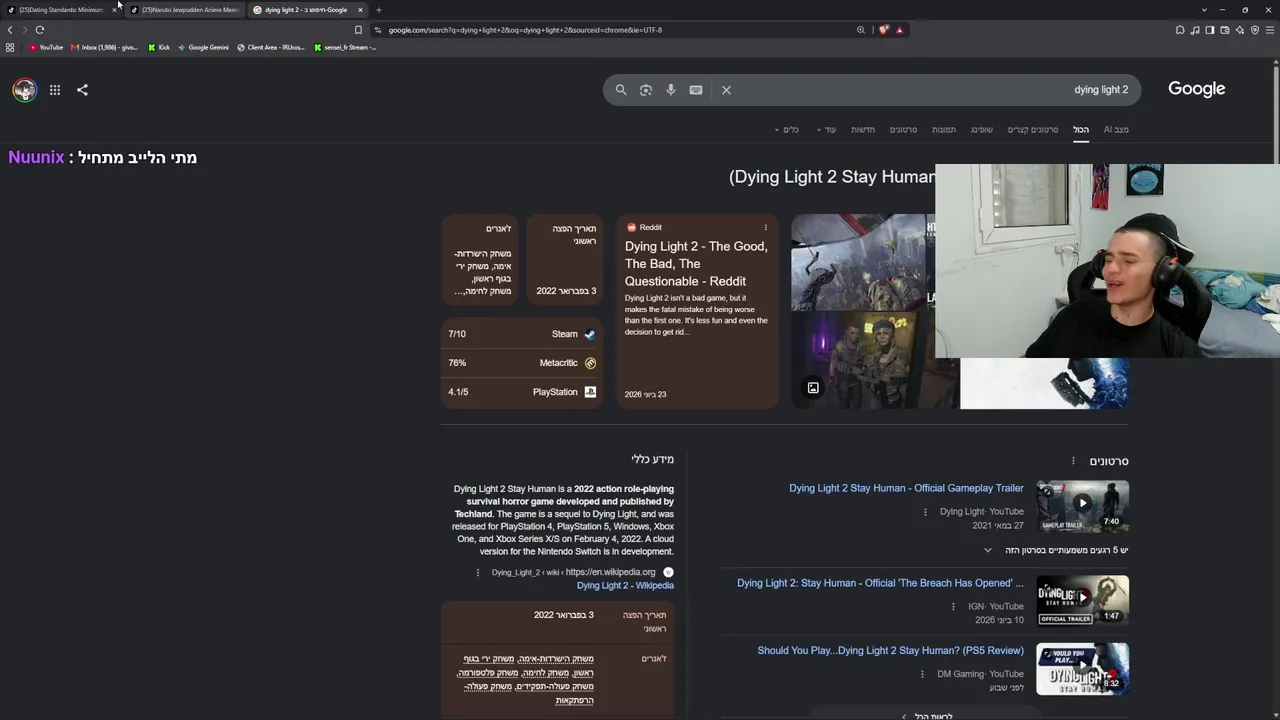Viewport: 1280px width, 720px height.
Task: Select the 'חדשות' search tab
Action: pos(863,129)
